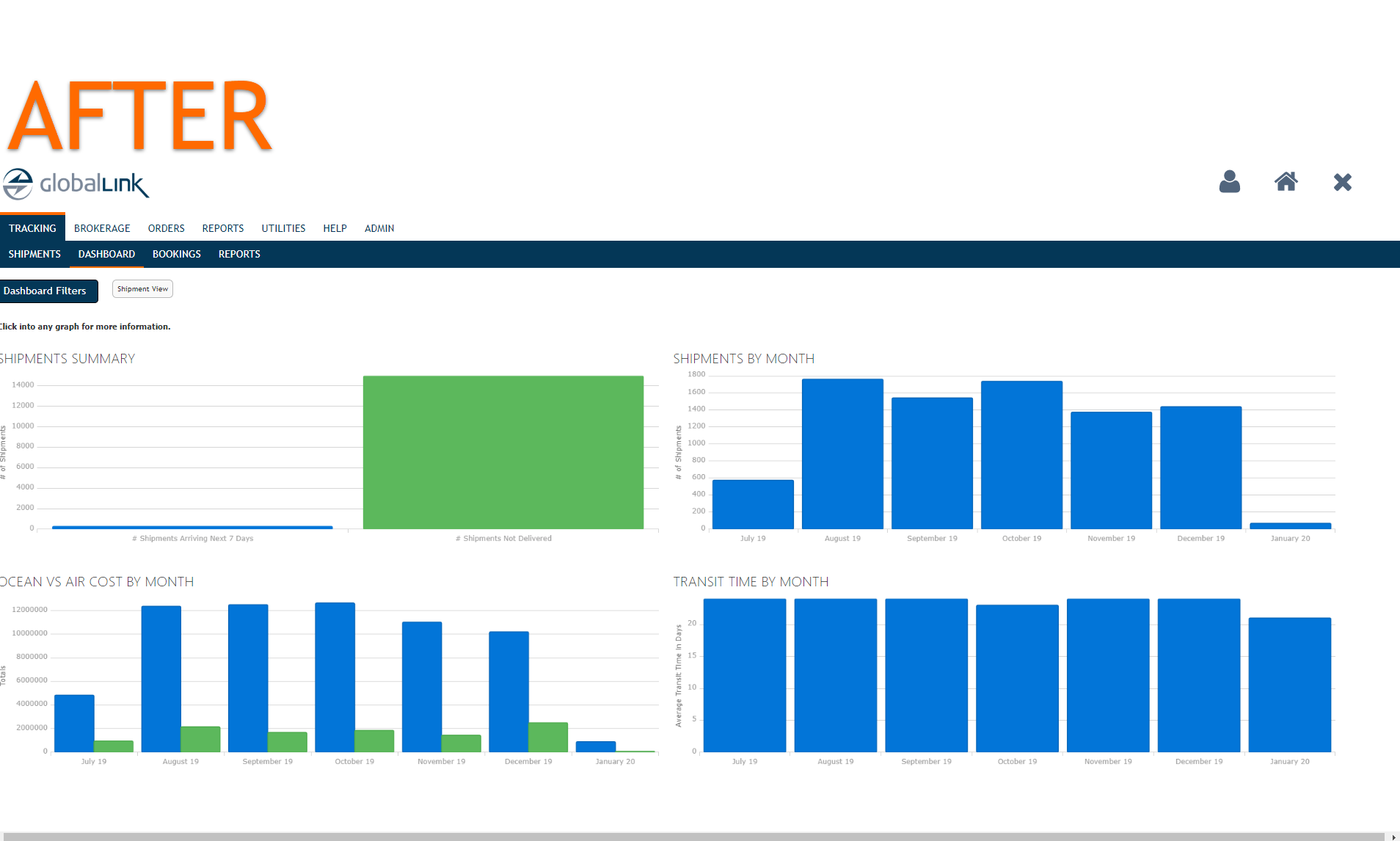
Task: Click the GlobalLink logo
Action: tap(76, 184)
